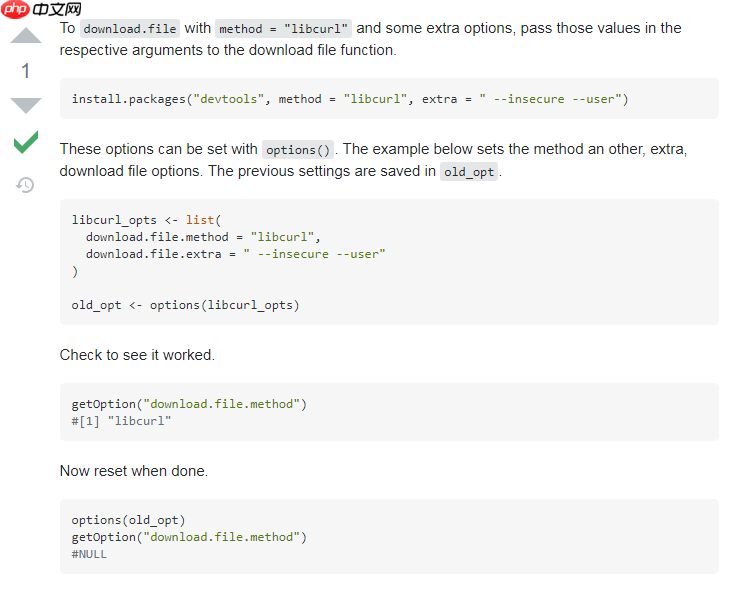
Task: Click the download.file inline code
Action: tap(130, 29)
